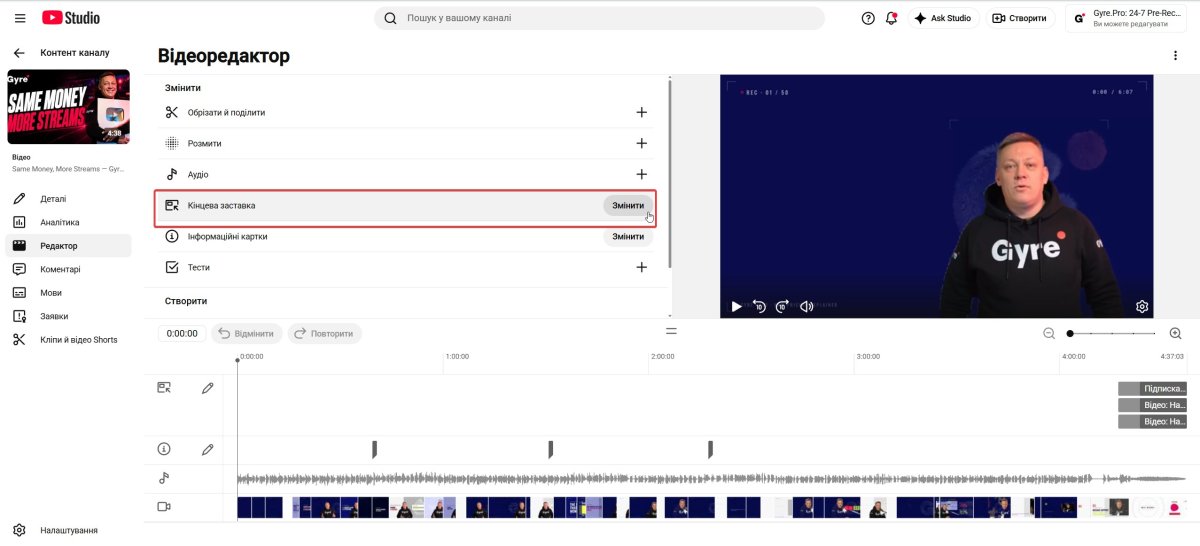The width and height of the screenshot is (1200, 546).
Task: Click the Тести checkbox icon
Action: point(172,267)
